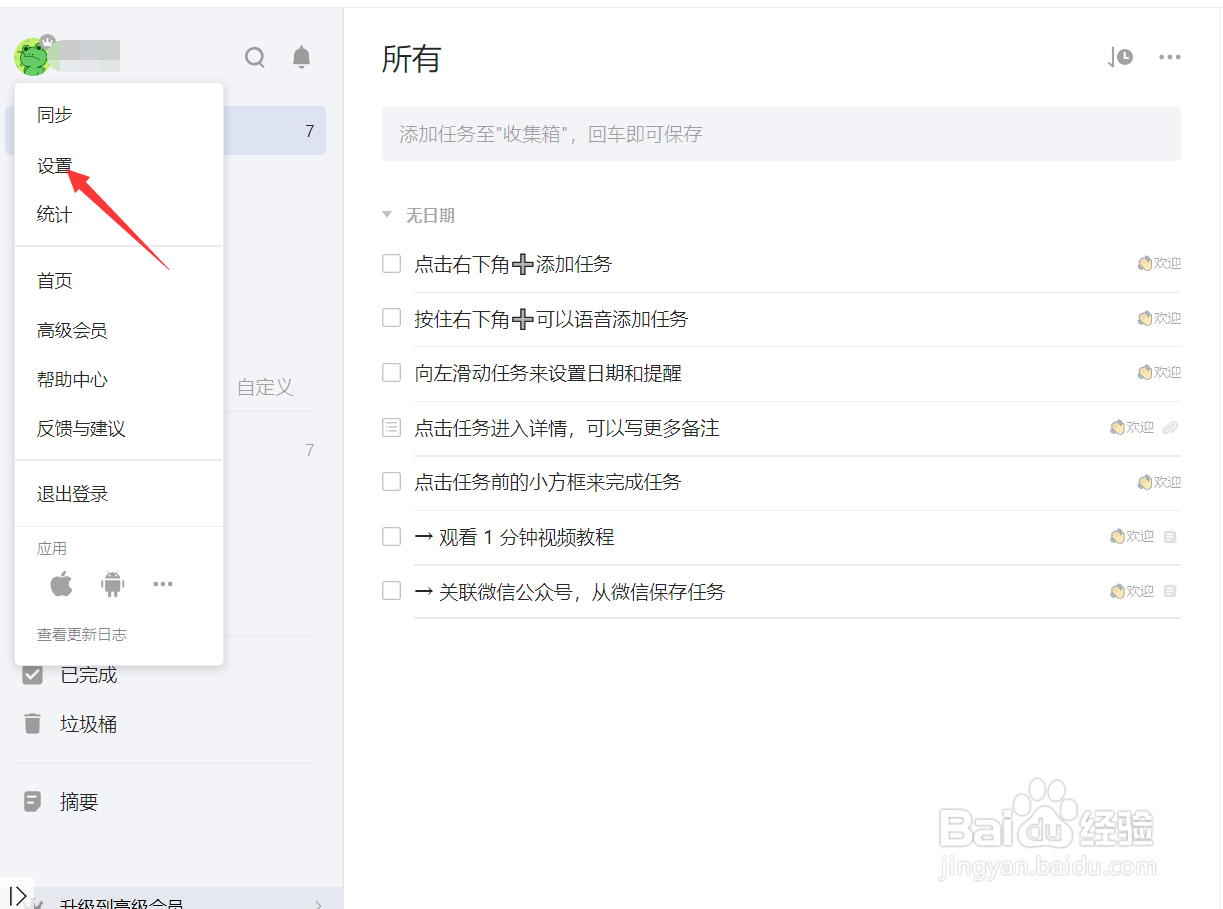
Task: Check the '关联微信公众号' task checkbox
Action: point(391,591)
